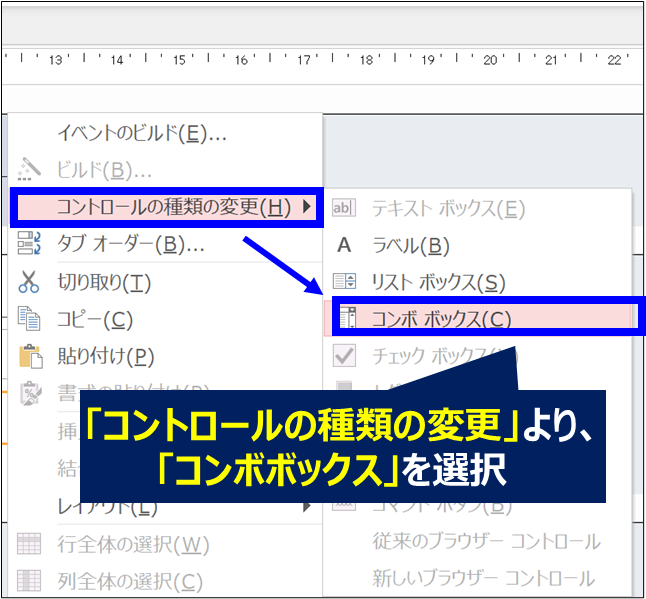This screenshot has width=646, height=599.
Task: Click the combo box icon
Action: click(346, 318)
